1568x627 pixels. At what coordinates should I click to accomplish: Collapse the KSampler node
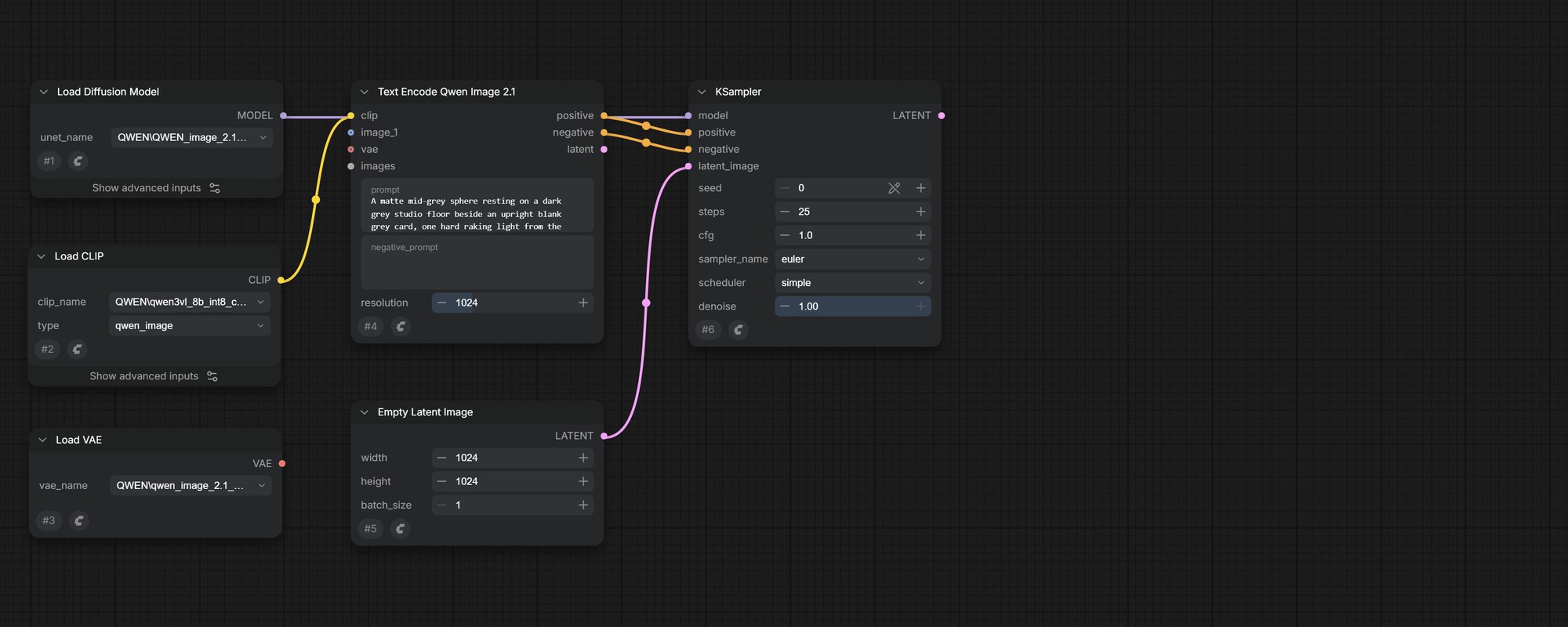[x=702, y=92]
